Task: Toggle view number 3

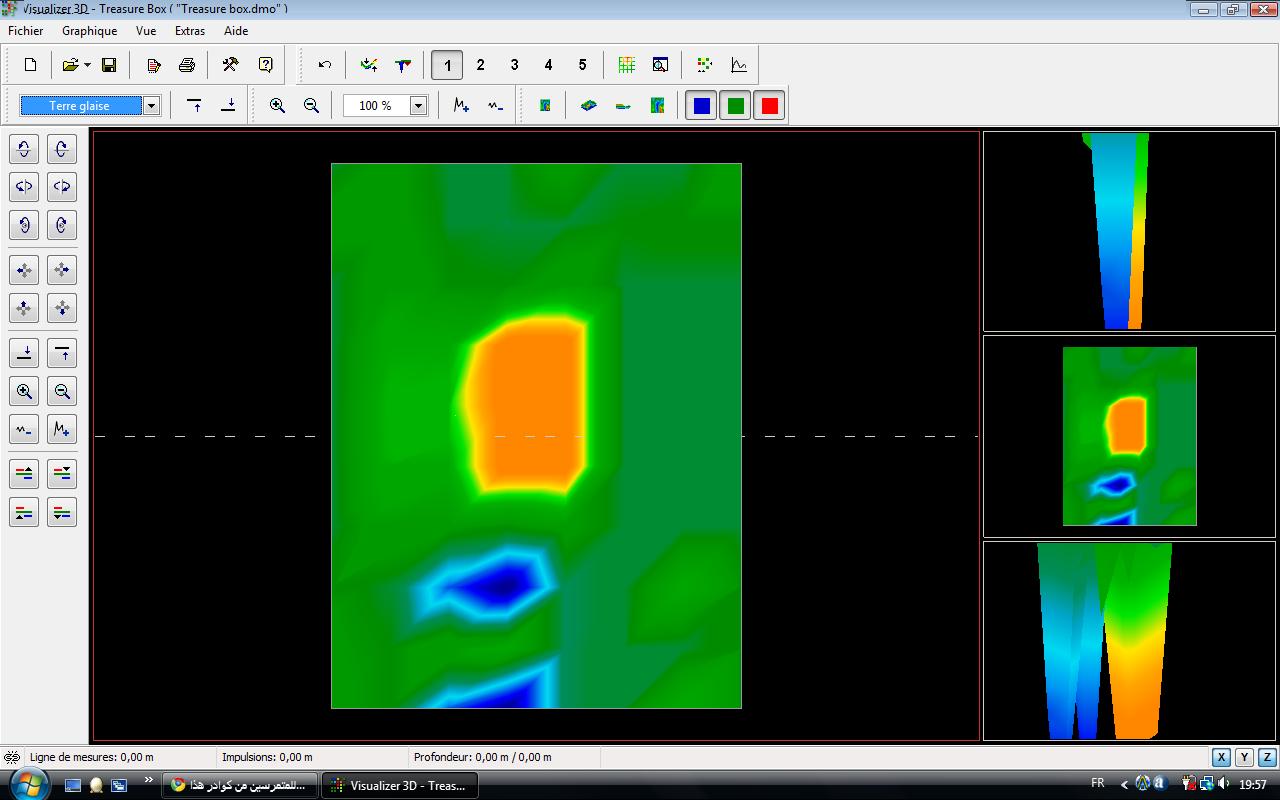Action: coord(514,65)
